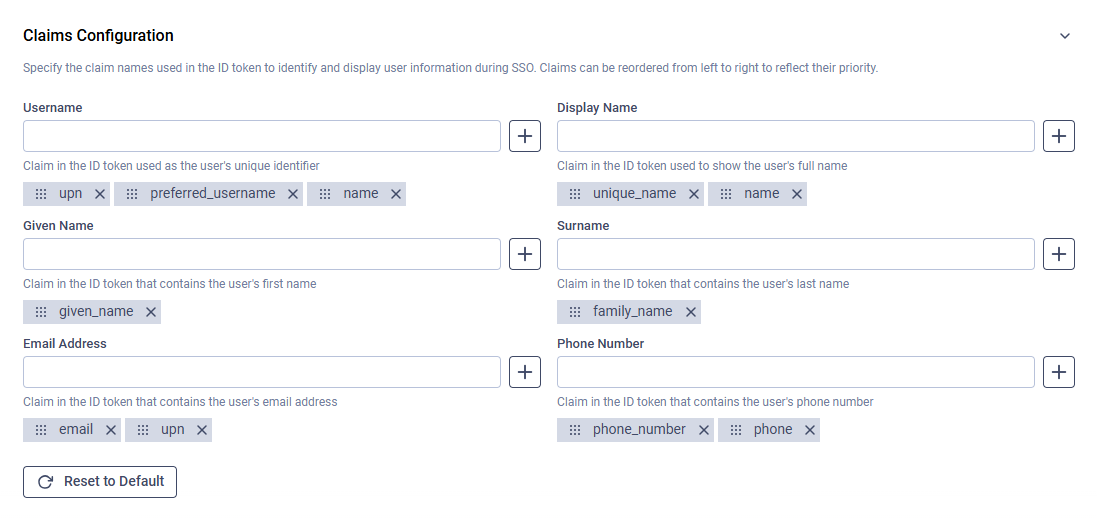
Task: Focus the Username claim input field
Action: 262,136
